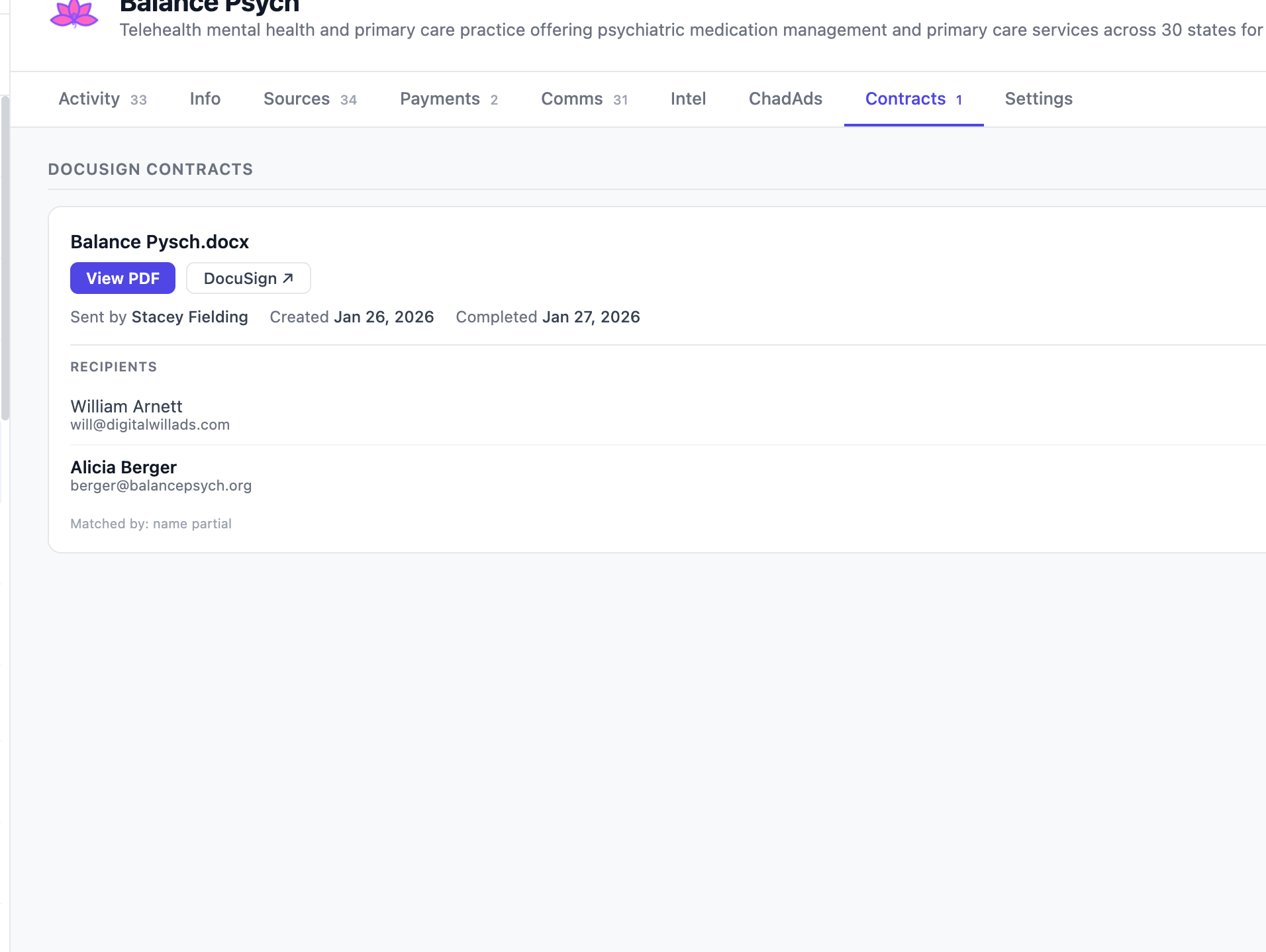Click will@digitalwillads.com email address

(x=150, y=424)
